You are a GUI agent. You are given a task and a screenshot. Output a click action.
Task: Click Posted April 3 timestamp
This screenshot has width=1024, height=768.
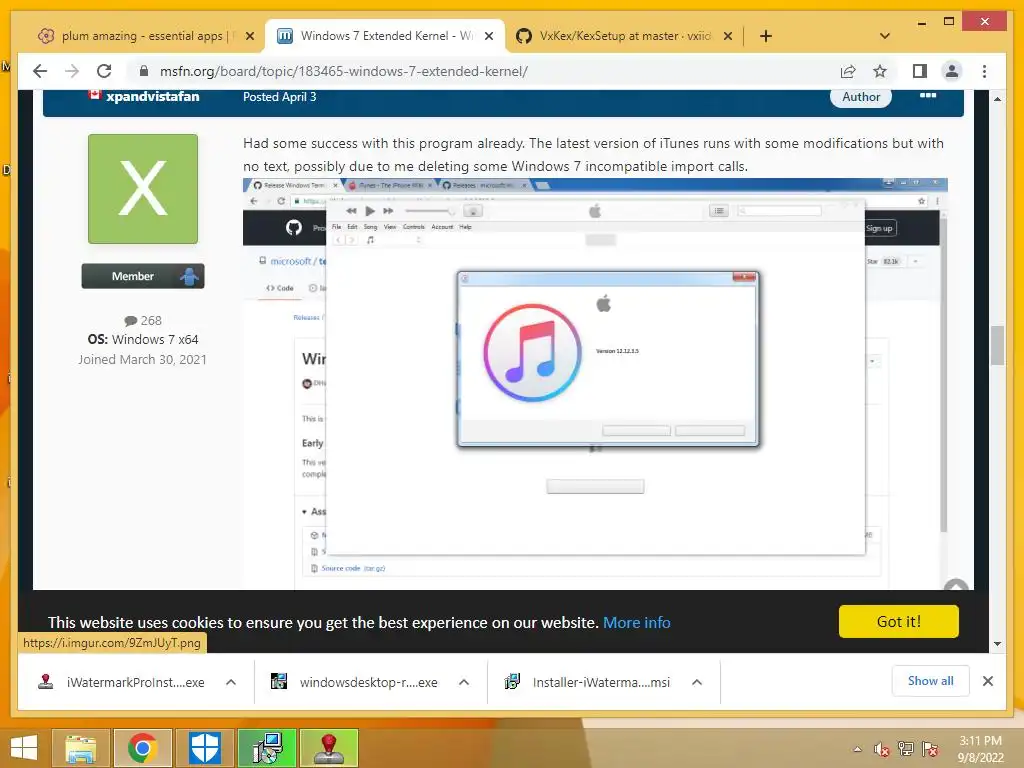(280, 97)
